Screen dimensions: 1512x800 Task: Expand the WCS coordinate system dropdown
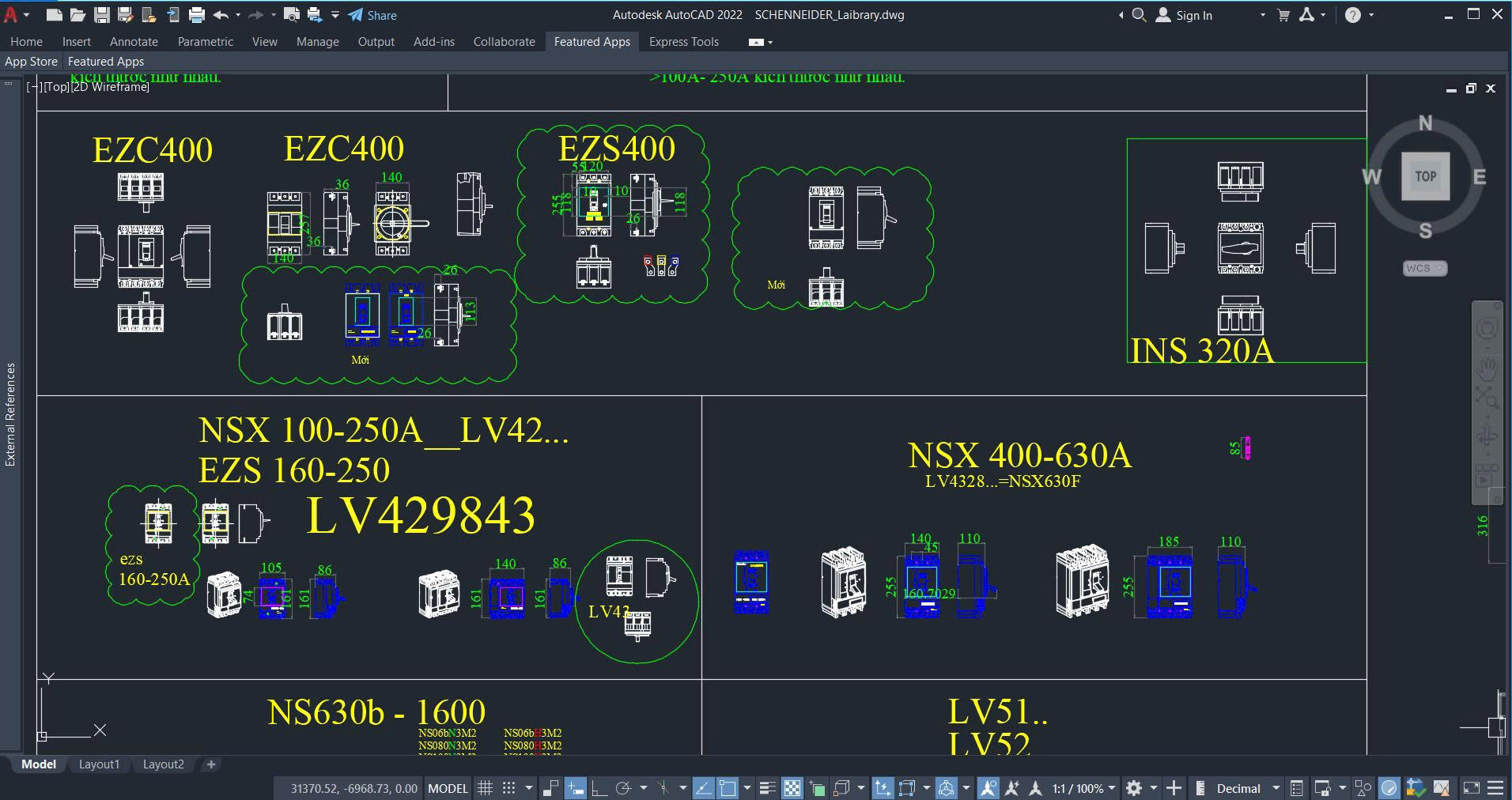[x=1425, y=268]
